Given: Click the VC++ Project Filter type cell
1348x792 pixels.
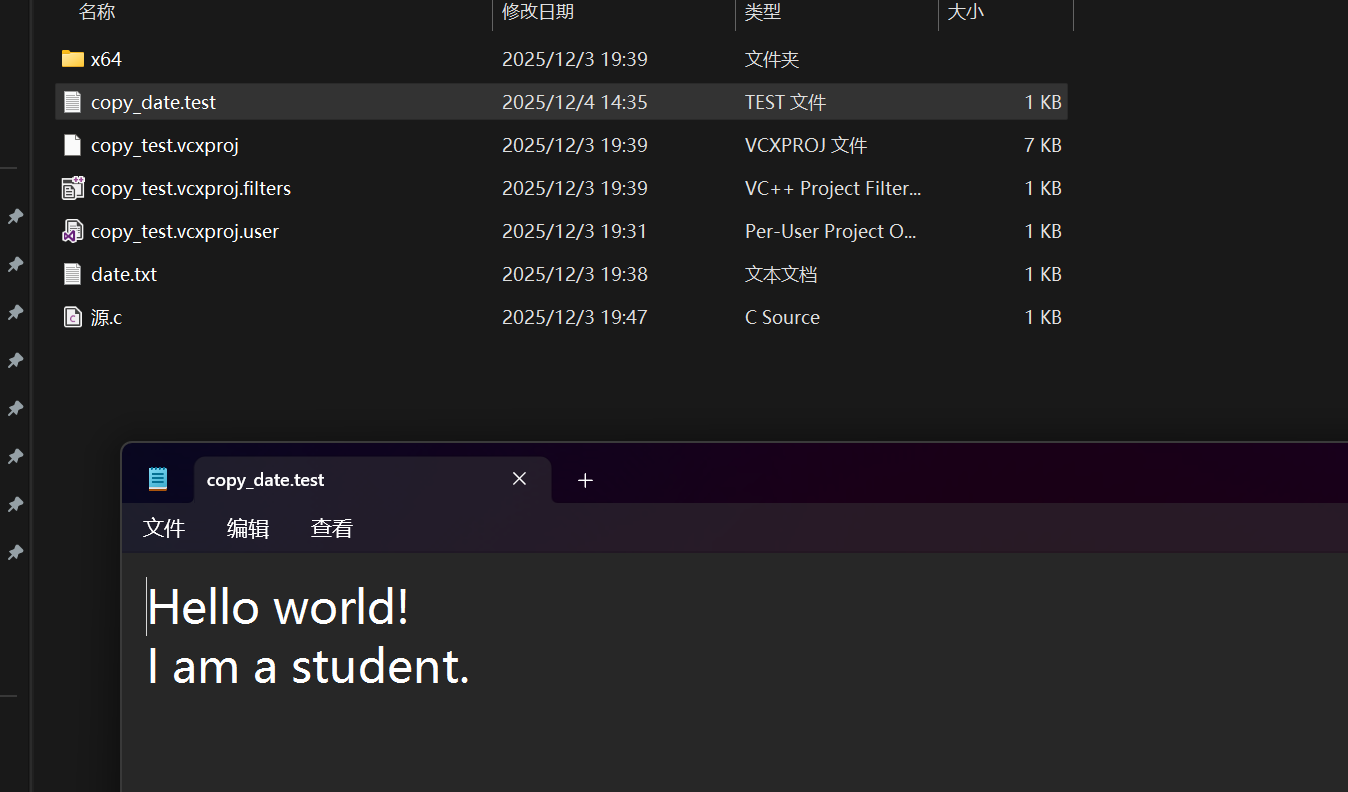Looking at the screenshot, I should (833, 188).
